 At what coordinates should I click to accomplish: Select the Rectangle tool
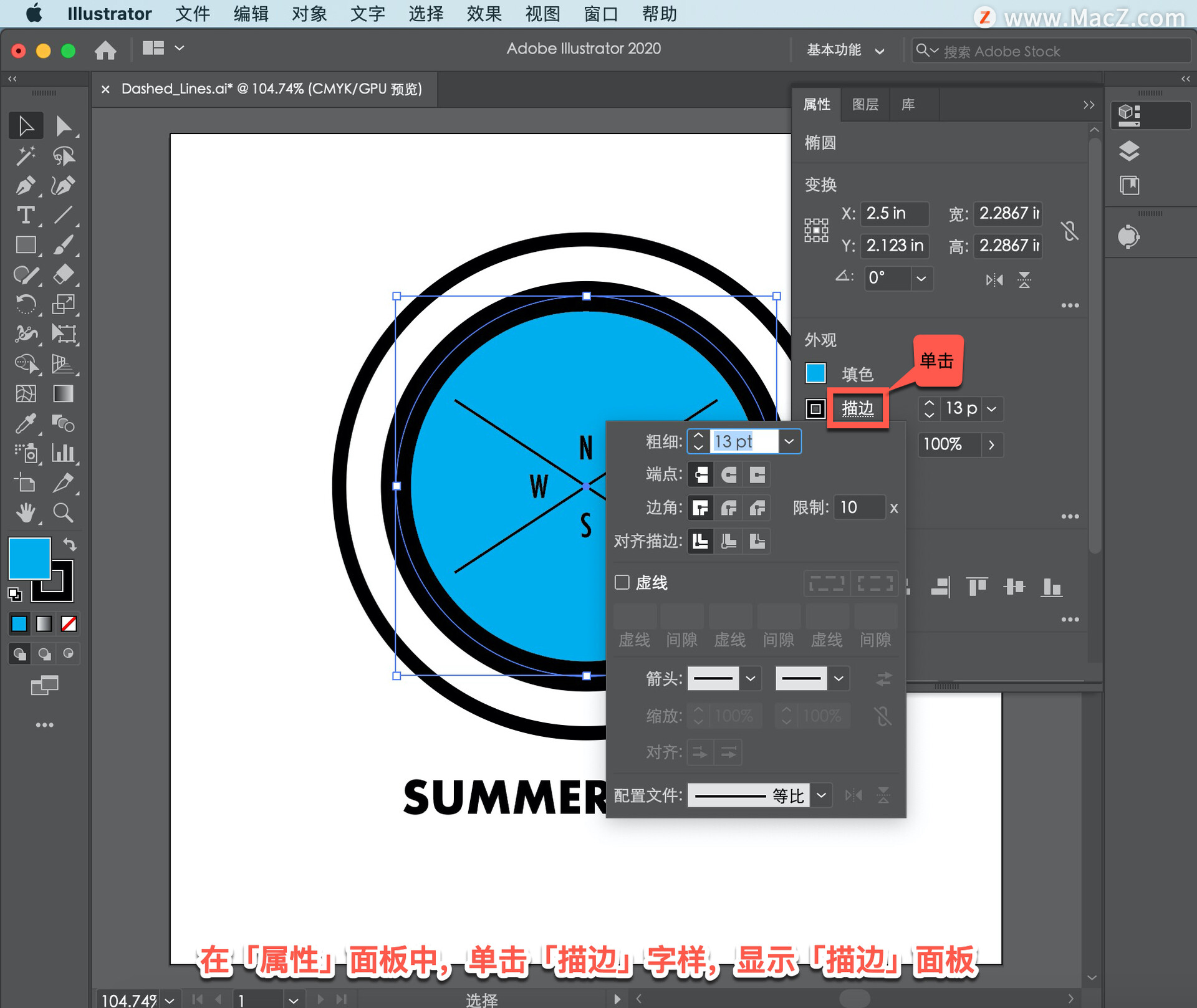tap(26, 245)
